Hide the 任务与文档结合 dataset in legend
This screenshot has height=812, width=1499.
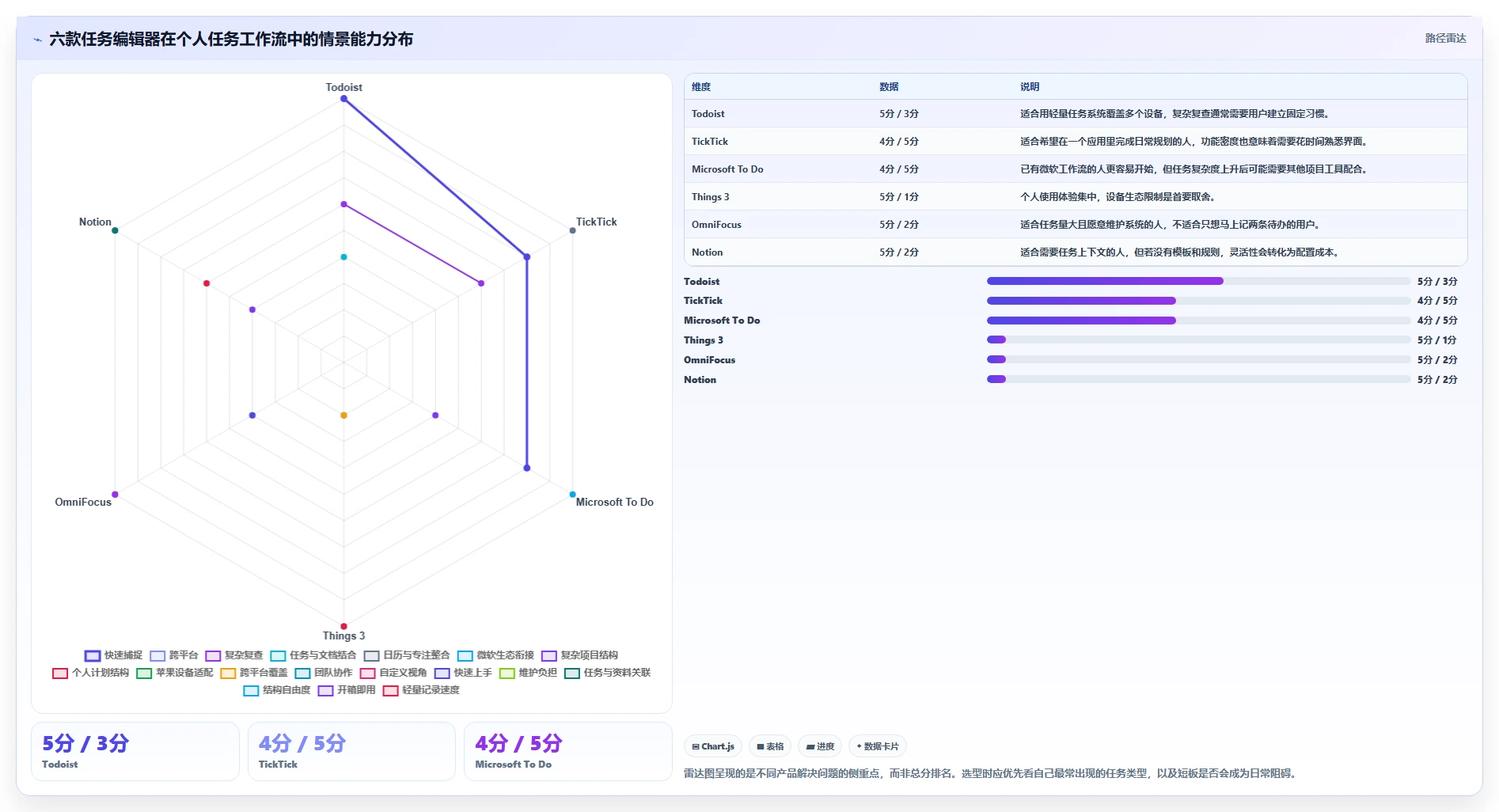313,655
